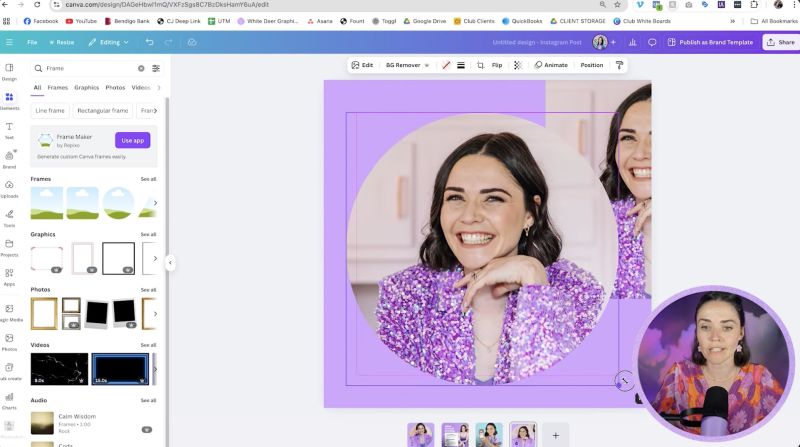This screenshot has width=800, height=447.
Task: Open the border style lines icon
Action: (x=461, y=65)
